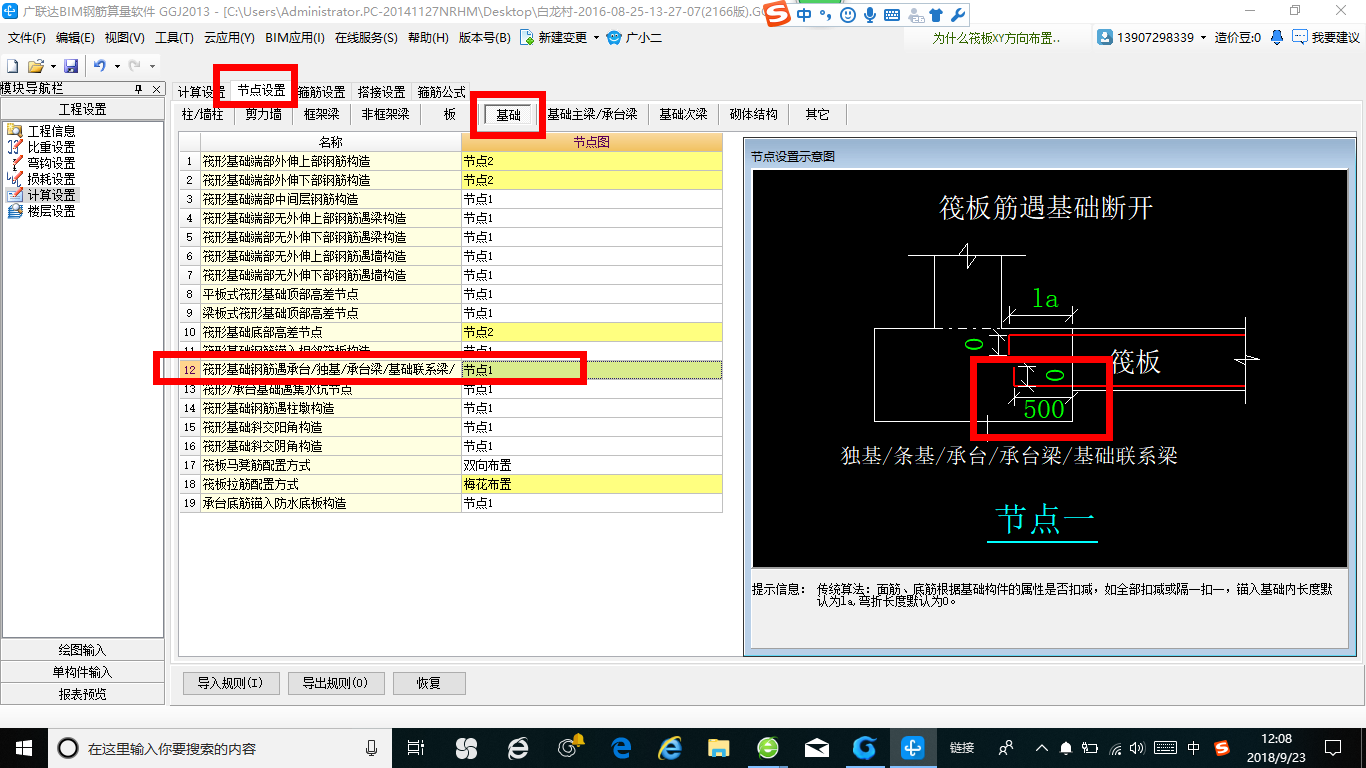
Task: Click the Sogou emoji smiley icon
Action: 848,15
